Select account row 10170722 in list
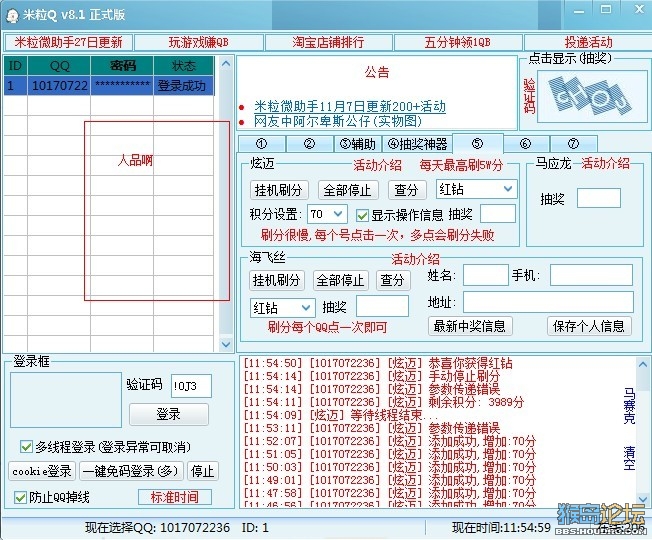The image size is (652, 540). (x=109, y=86)
